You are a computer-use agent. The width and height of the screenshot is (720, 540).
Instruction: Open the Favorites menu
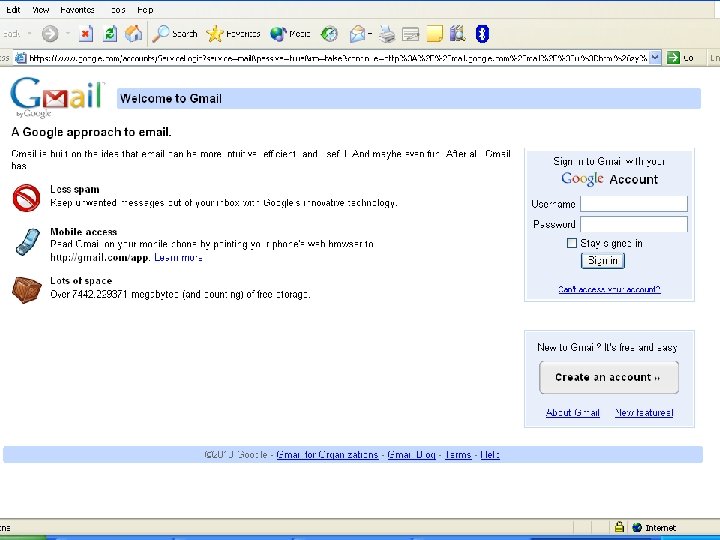78,10
